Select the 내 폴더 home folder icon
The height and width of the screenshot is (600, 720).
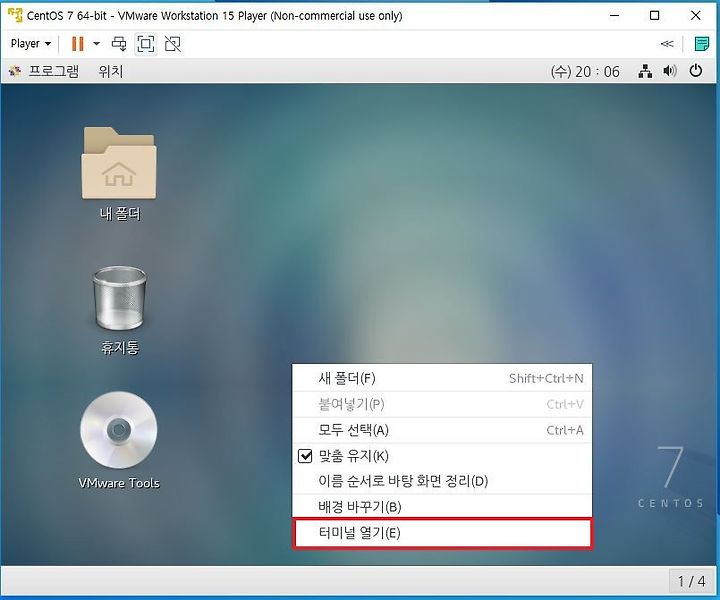point(119,174)
